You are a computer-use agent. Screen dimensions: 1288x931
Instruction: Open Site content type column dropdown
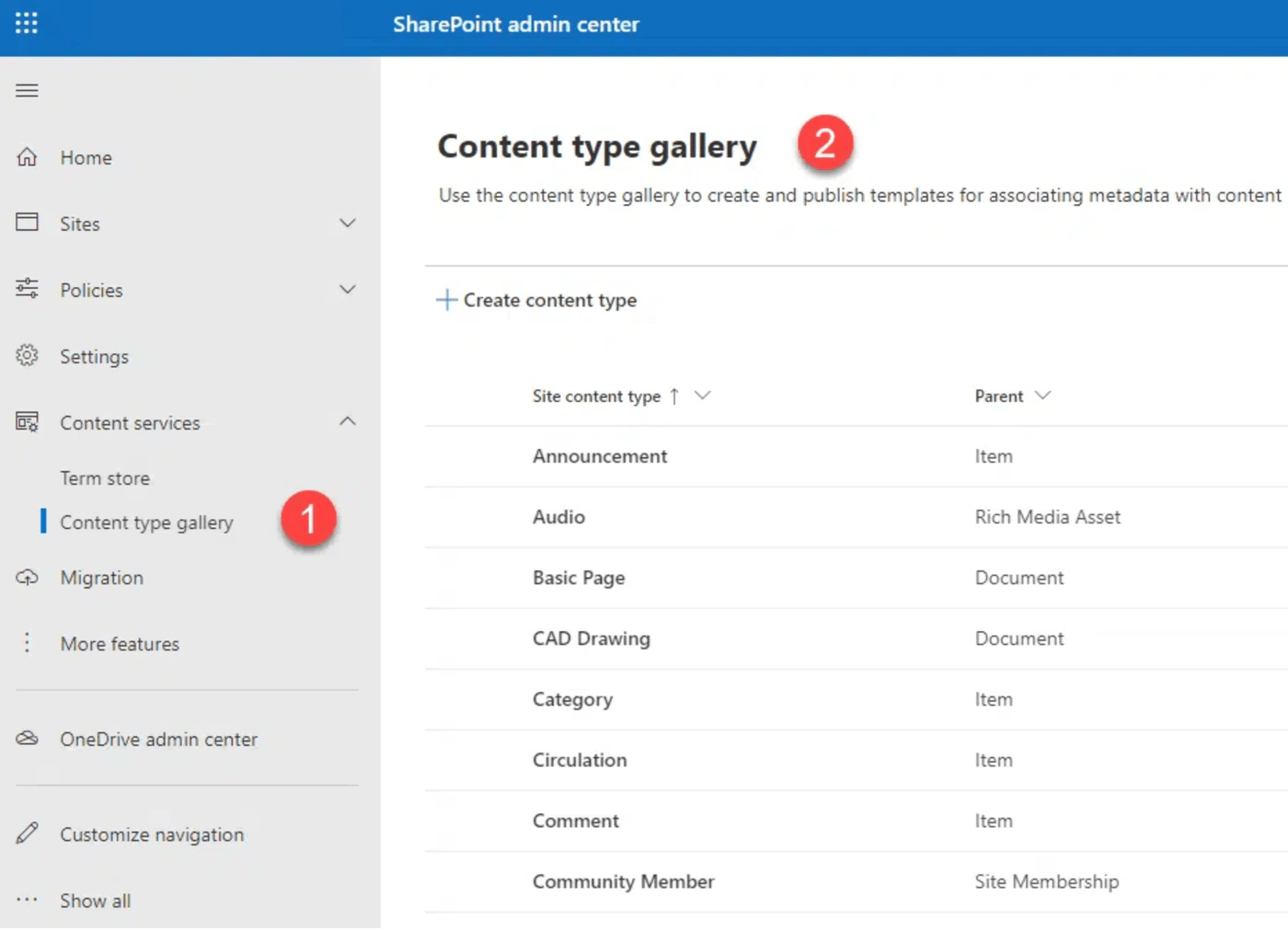(x=703, y=396)
